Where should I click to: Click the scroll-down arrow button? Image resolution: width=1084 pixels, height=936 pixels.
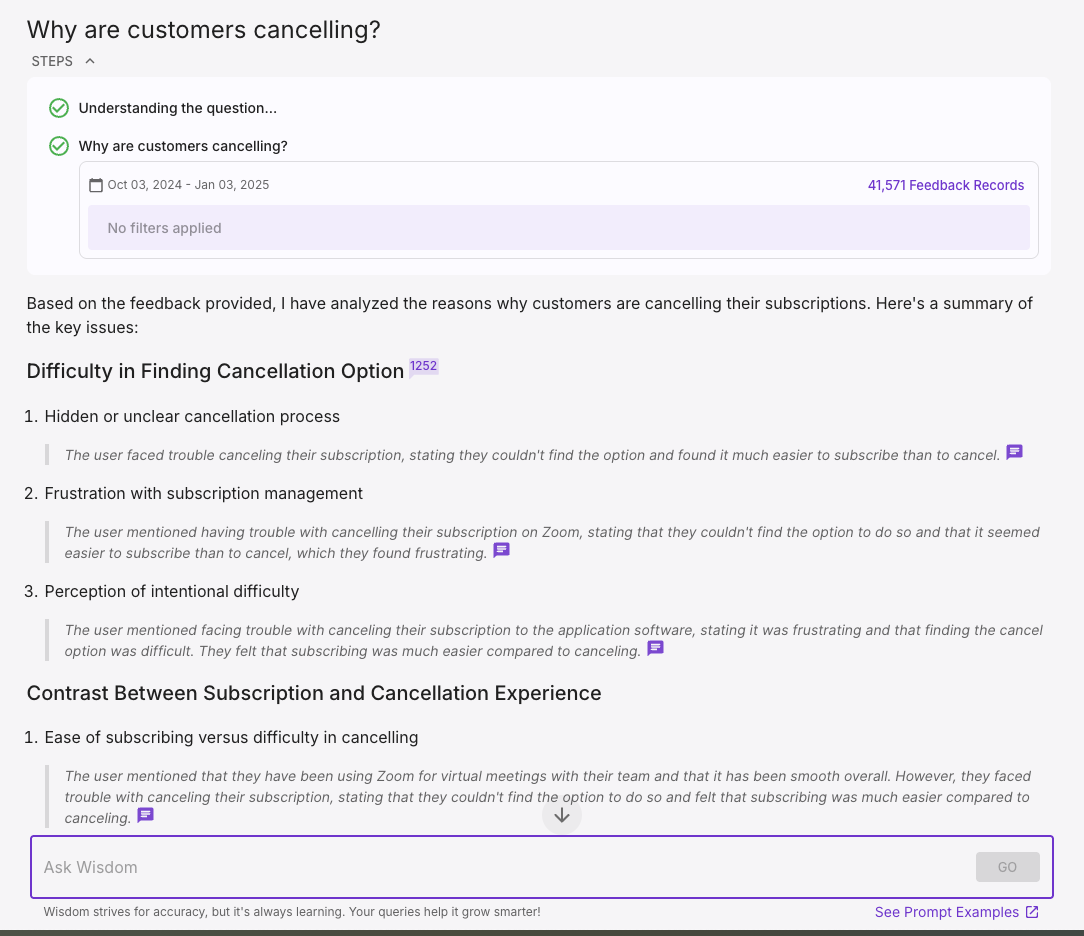(x=562, y=815)
